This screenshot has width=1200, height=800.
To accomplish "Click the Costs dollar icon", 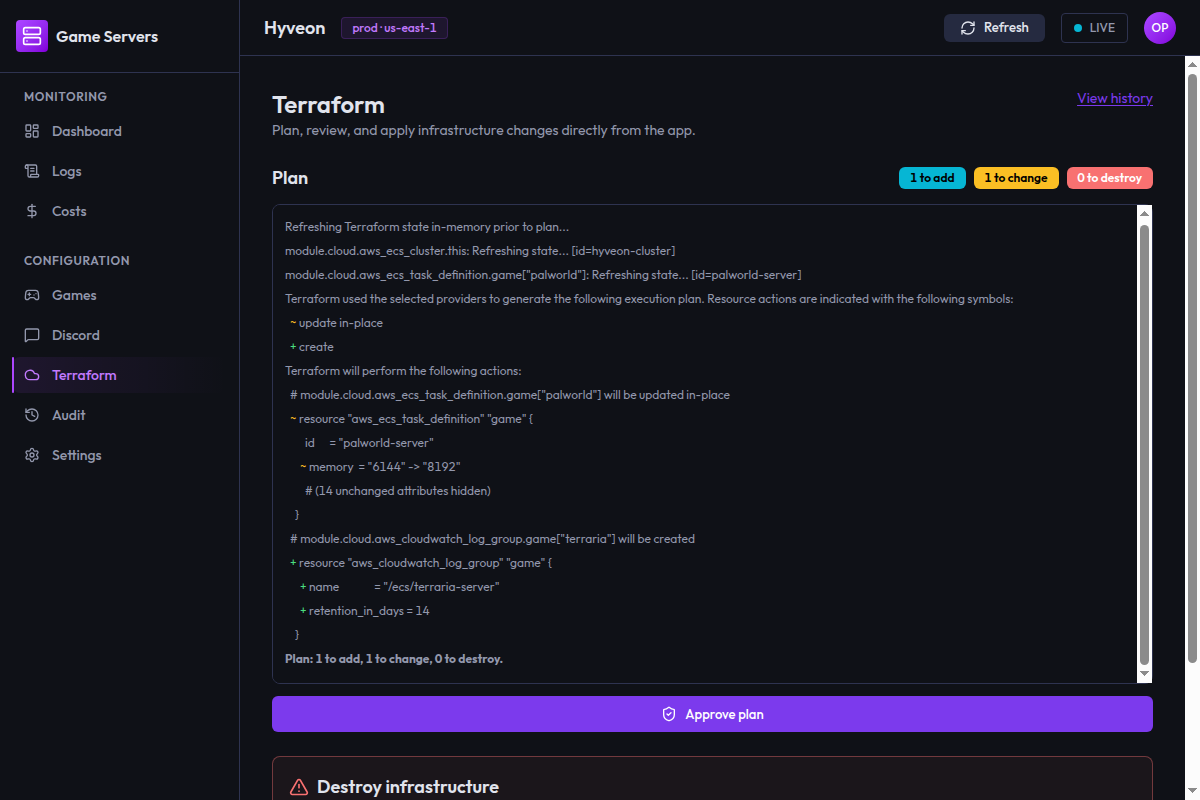I will [x=32, y=211].
